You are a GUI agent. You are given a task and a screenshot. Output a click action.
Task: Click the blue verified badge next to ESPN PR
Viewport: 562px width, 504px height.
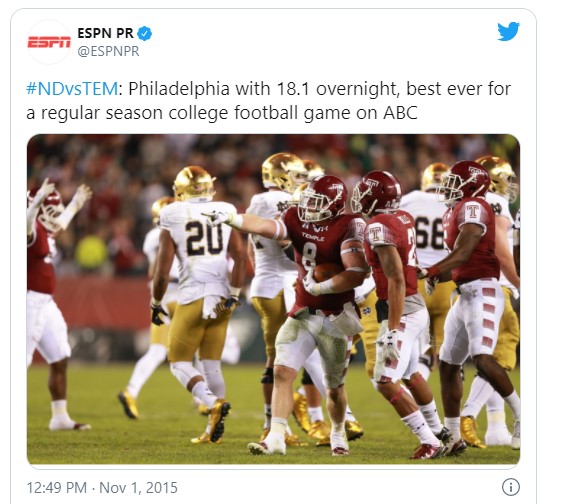pyautogui.click(x=145, y=33)
